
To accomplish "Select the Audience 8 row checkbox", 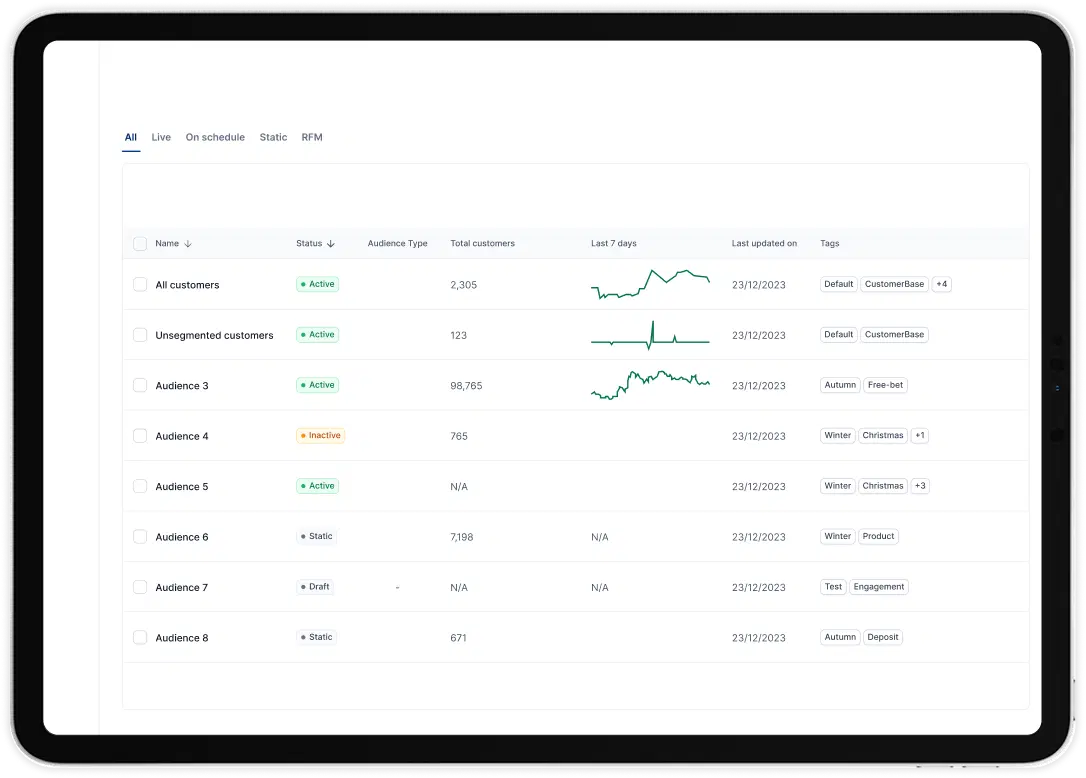I will click(x=140, y=637).
